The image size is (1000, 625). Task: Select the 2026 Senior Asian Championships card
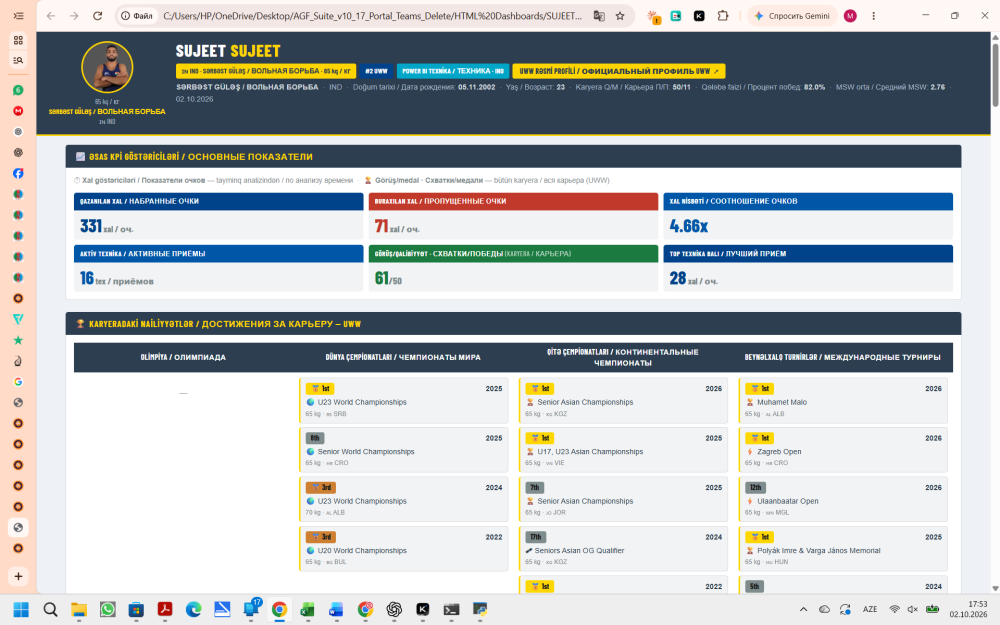[x=623, y=401]
